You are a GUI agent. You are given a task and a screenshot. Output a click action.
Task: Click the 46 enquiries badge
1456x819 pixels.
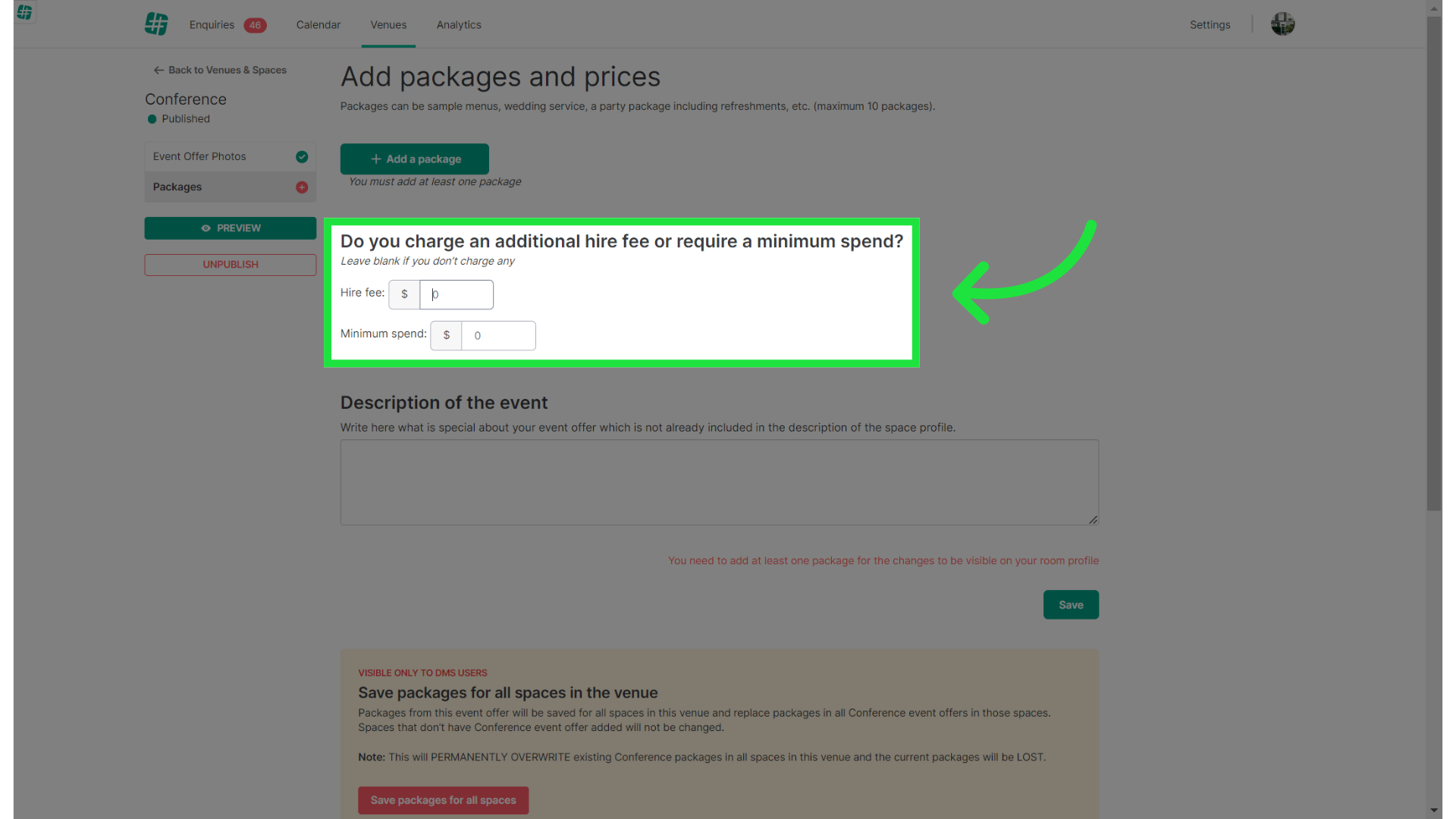tap(255, 25)
